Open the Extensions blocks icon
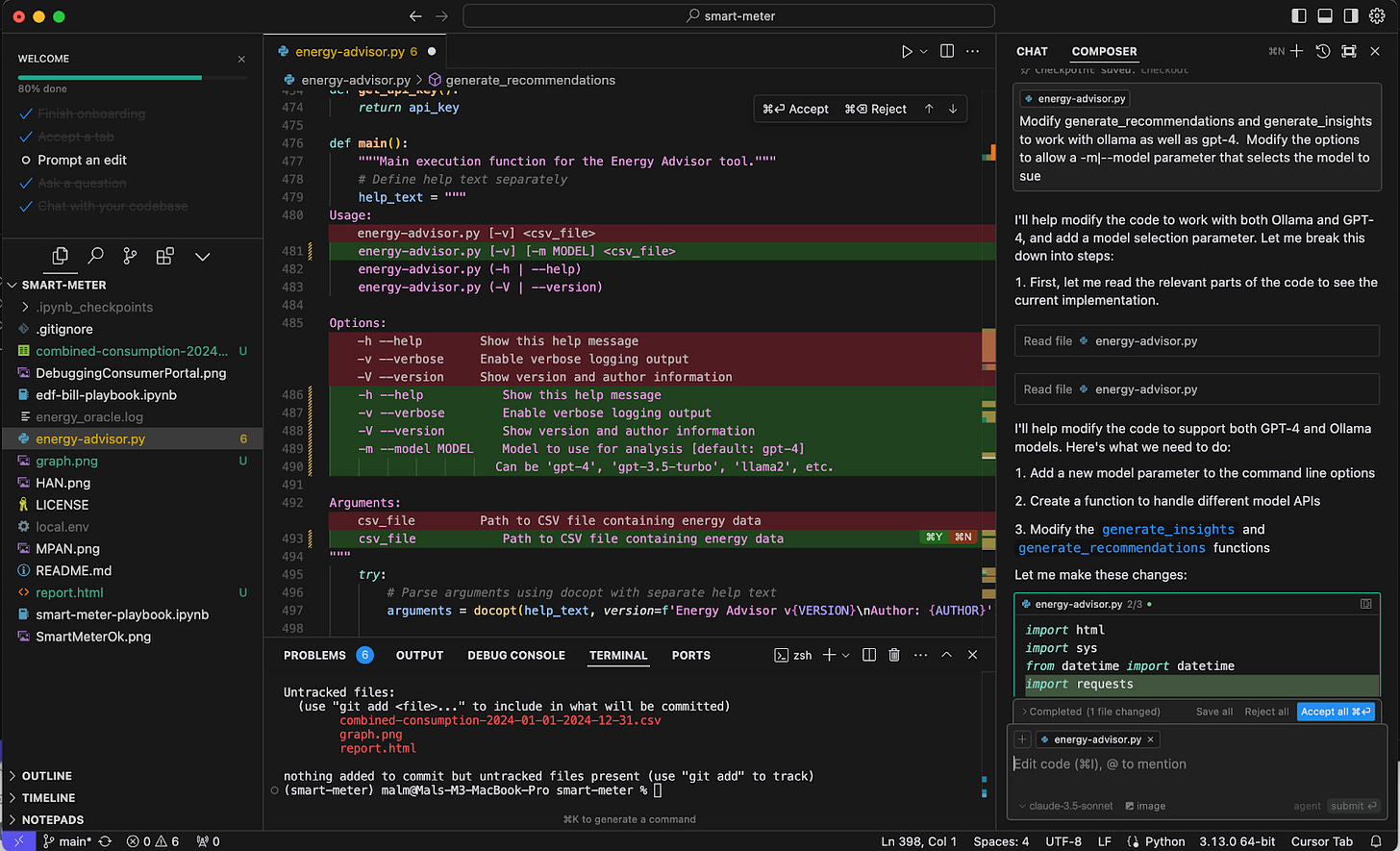 165,256
